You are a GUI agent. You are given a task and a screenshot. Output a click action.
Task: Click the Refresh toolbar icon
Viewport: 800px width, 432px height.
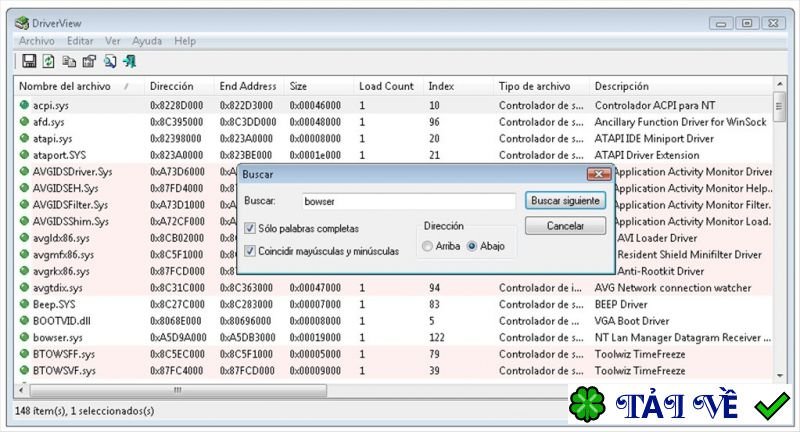tap(49, 62)
